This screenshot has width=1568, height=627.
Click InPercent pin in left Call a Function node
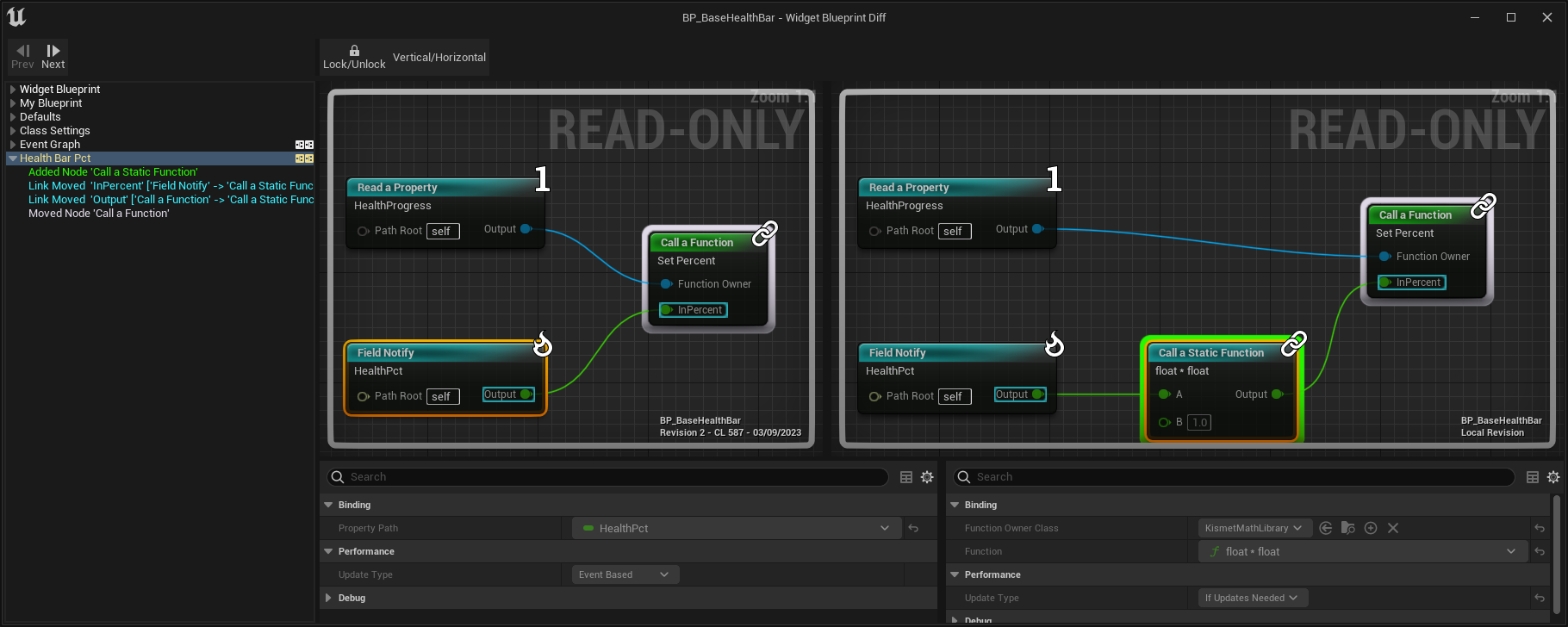coord(694,310)
